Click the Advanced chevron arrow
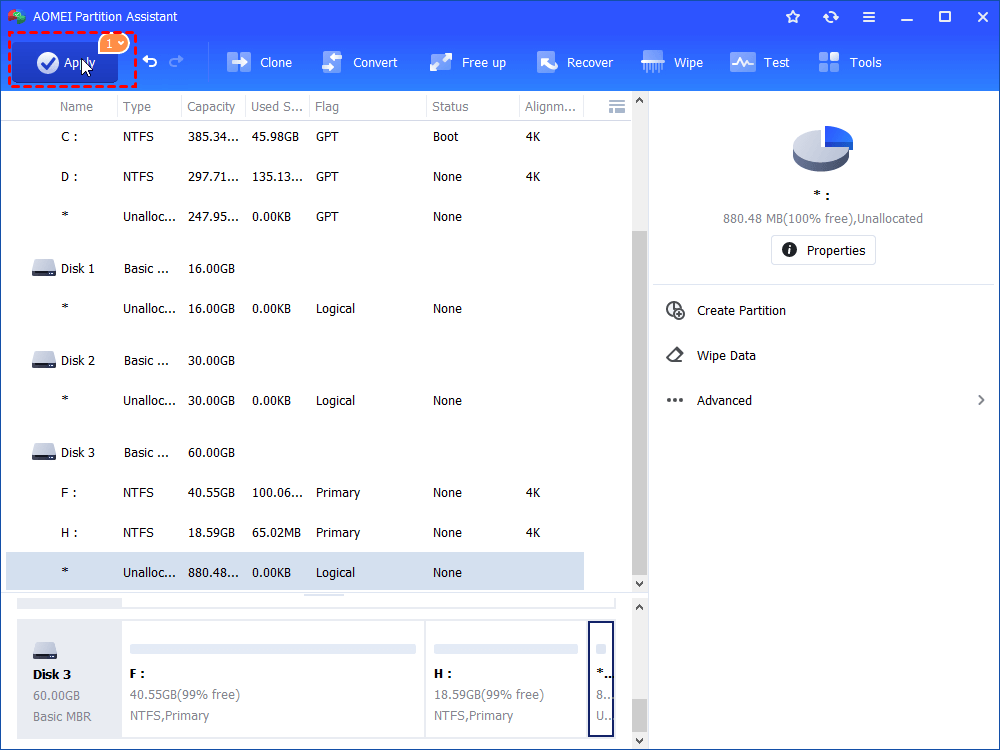Viewport: 1000px width, 750px height. [x=981, y=401]
